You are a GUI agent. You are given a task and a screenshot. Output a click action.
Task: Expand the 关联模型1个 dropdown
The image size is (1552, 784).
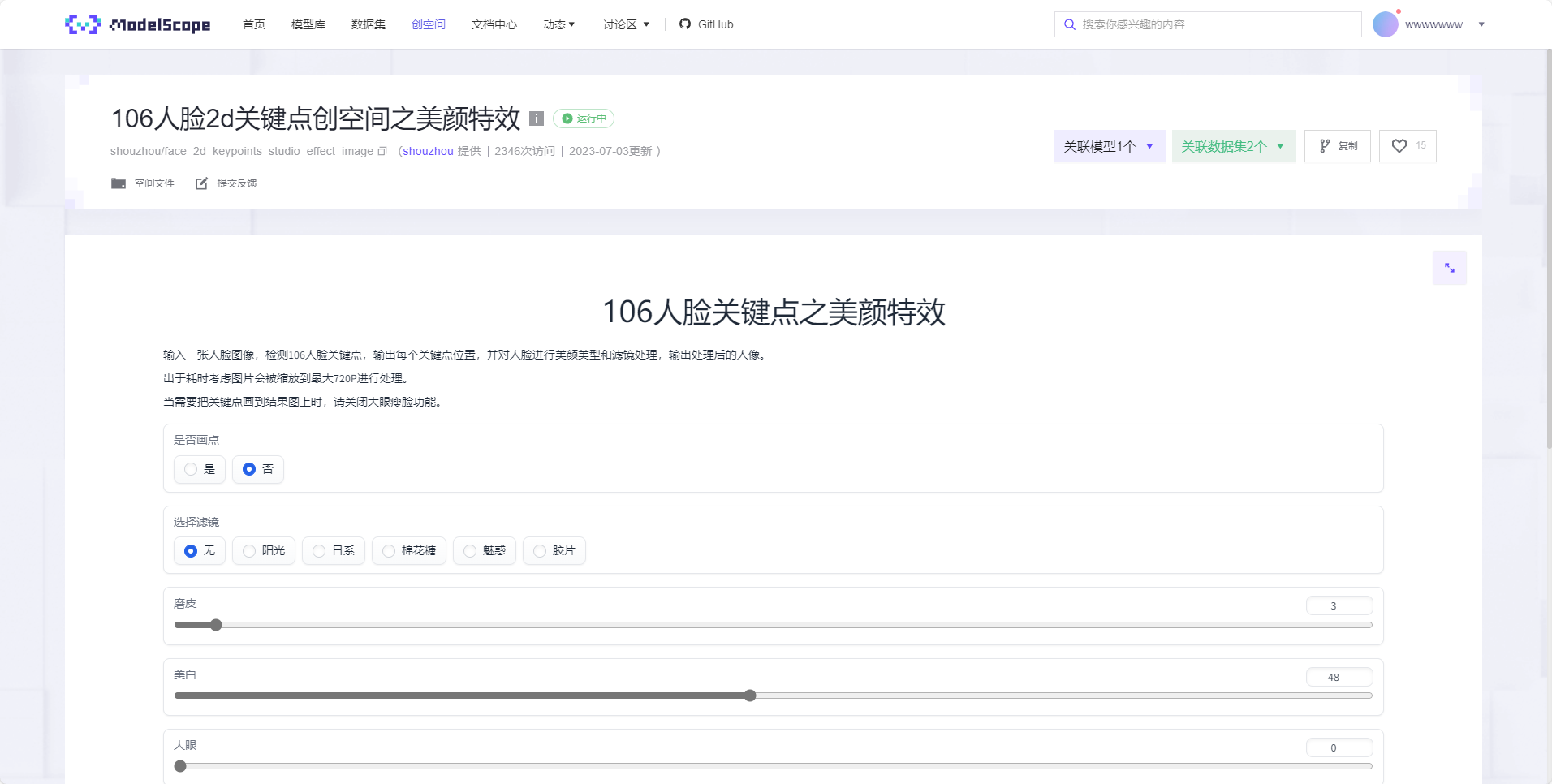point(1110,146)
